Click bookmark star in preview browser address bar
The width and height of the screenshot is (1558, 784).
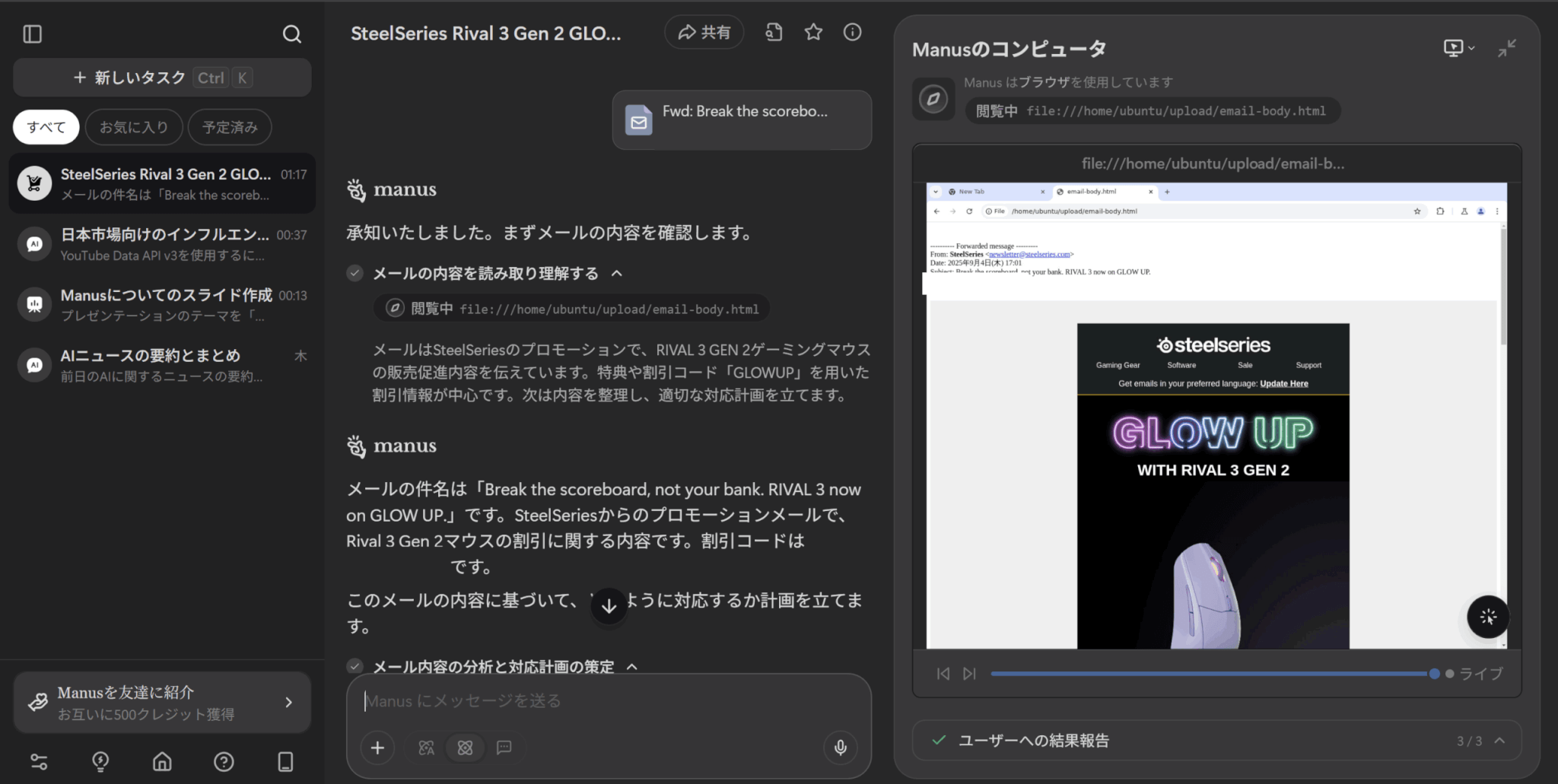tap(1417, 211)
